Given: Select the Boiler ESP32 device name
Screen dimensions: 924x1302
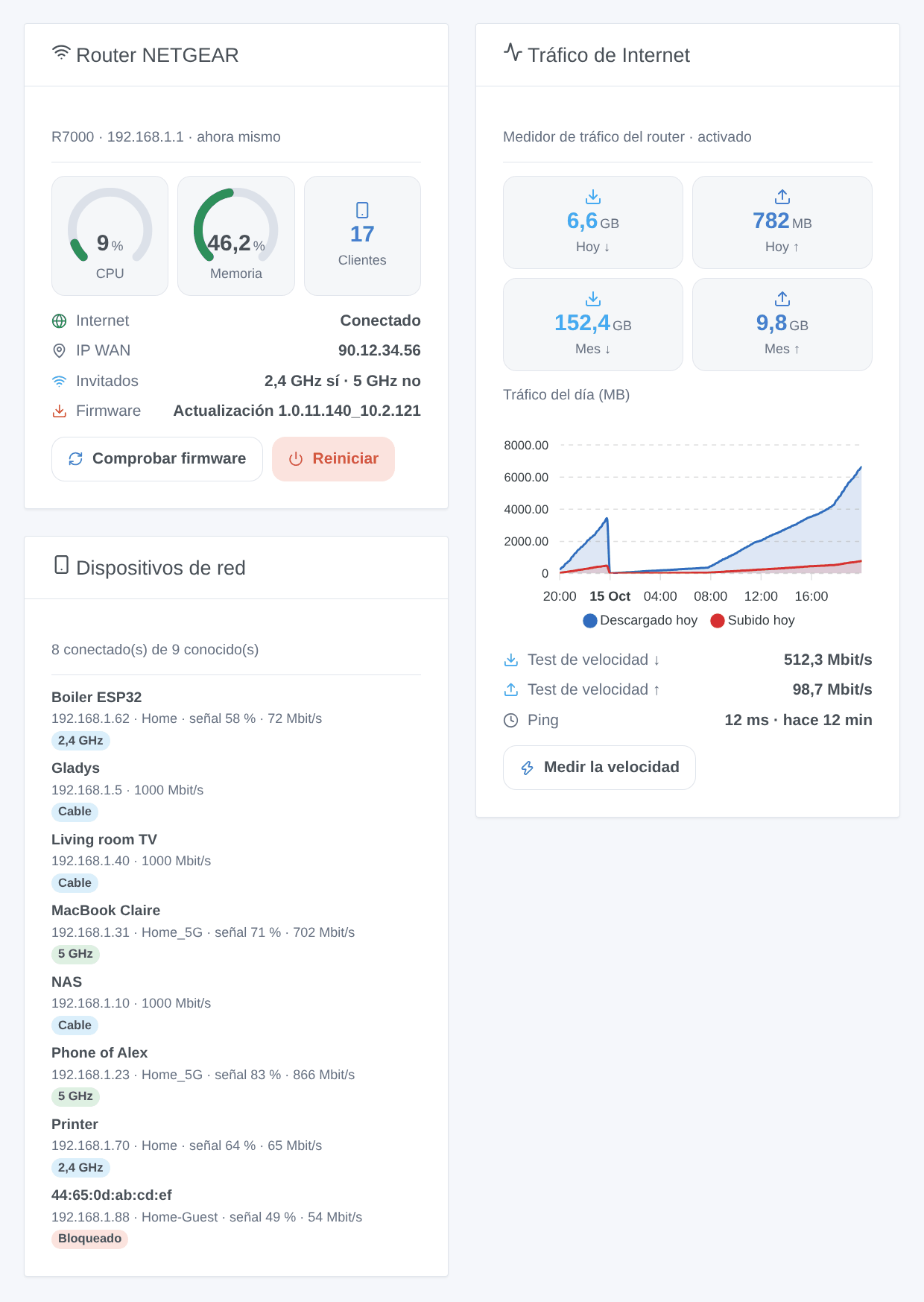Looking at the screenshot, I should 96,698.
